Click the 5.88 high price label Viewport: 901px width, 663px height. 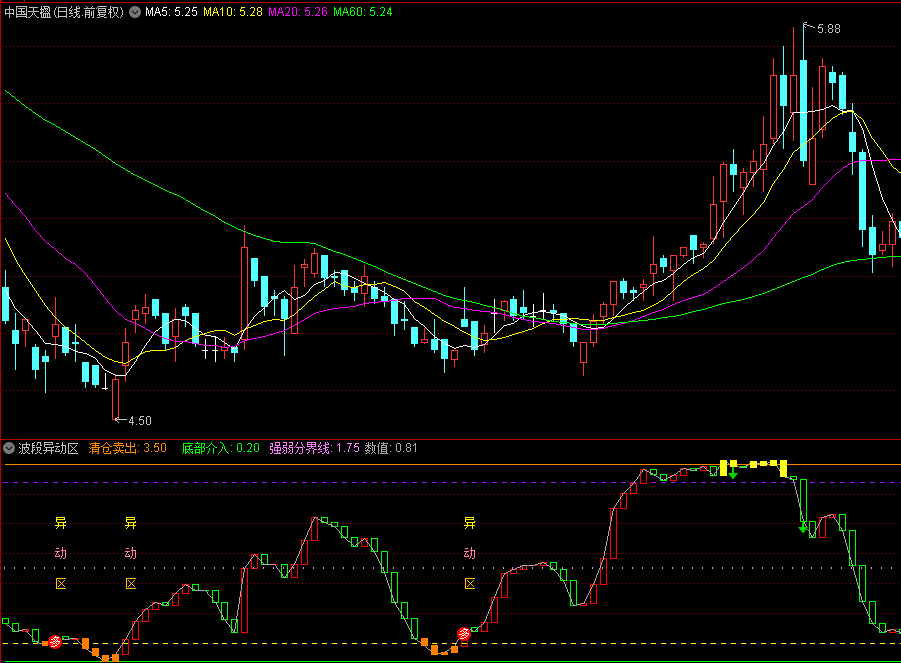[829, 29]
